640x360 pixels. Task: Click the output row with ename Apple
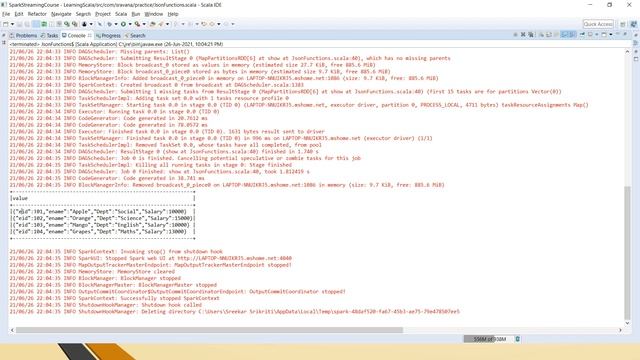(x=102, y=212)
